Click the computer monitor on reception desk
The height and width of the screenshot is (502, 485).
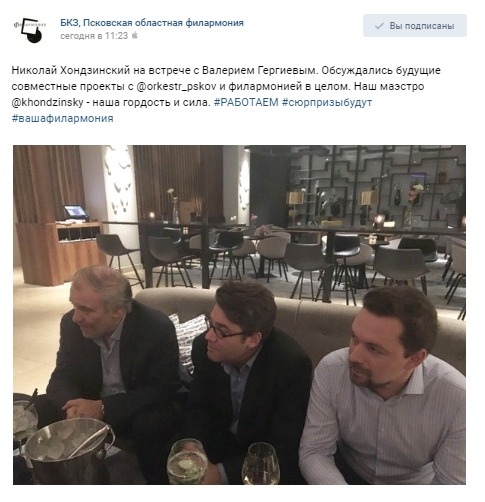76,212
